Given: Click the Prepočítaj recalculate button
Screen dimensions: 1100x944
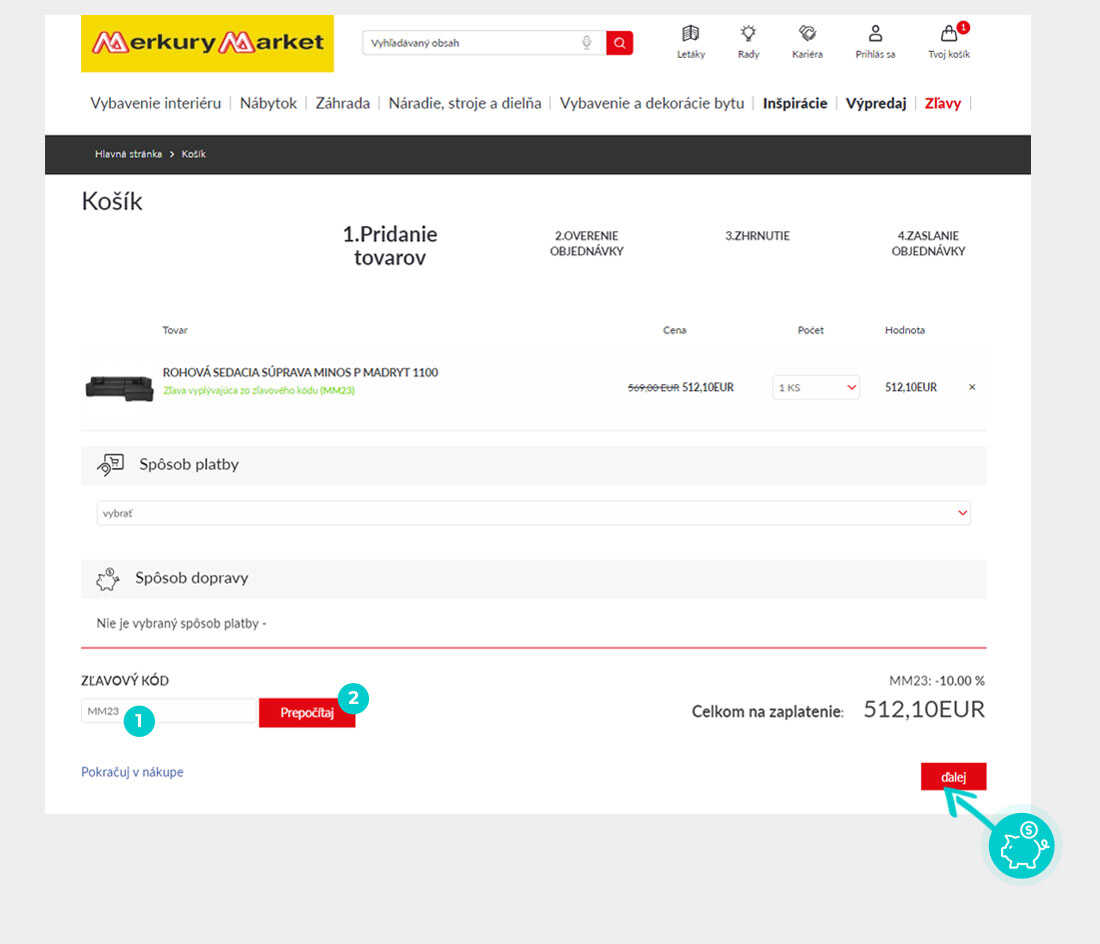Looking at the screenshot, I should (307, 713).
